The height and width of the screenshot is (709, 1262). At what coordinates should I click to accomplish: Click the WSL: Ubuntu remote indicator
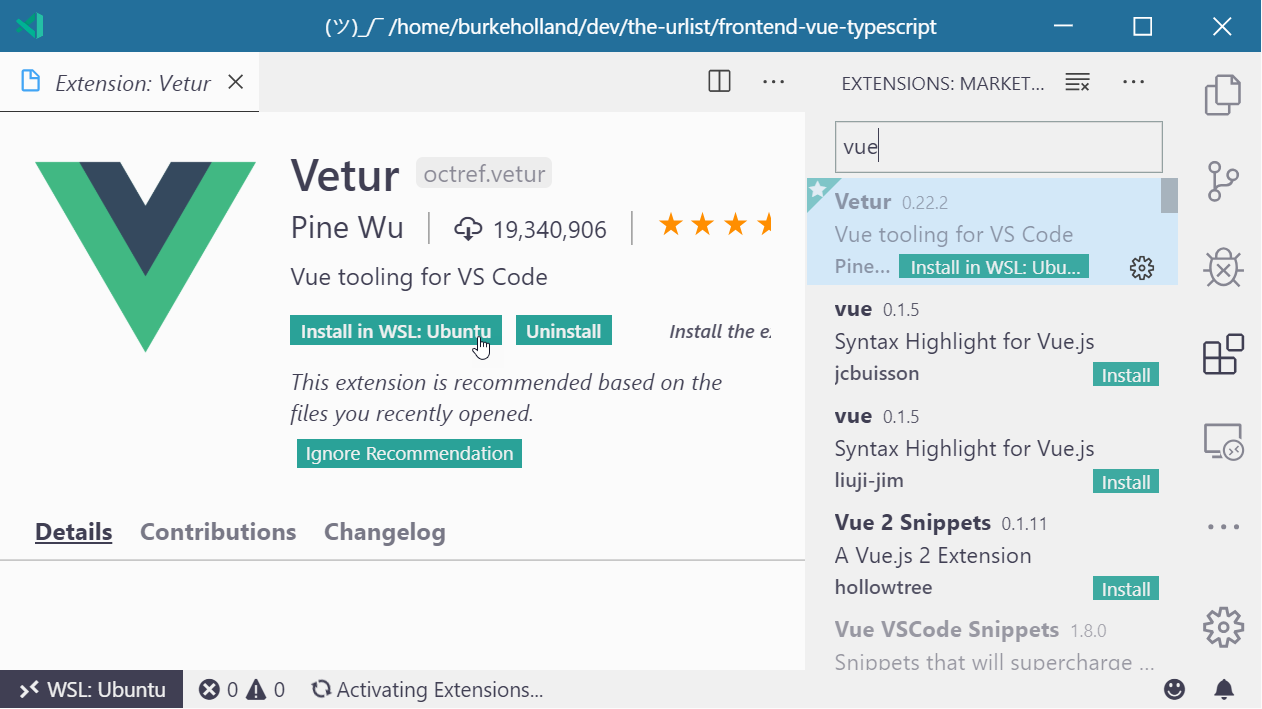(92, 689)
